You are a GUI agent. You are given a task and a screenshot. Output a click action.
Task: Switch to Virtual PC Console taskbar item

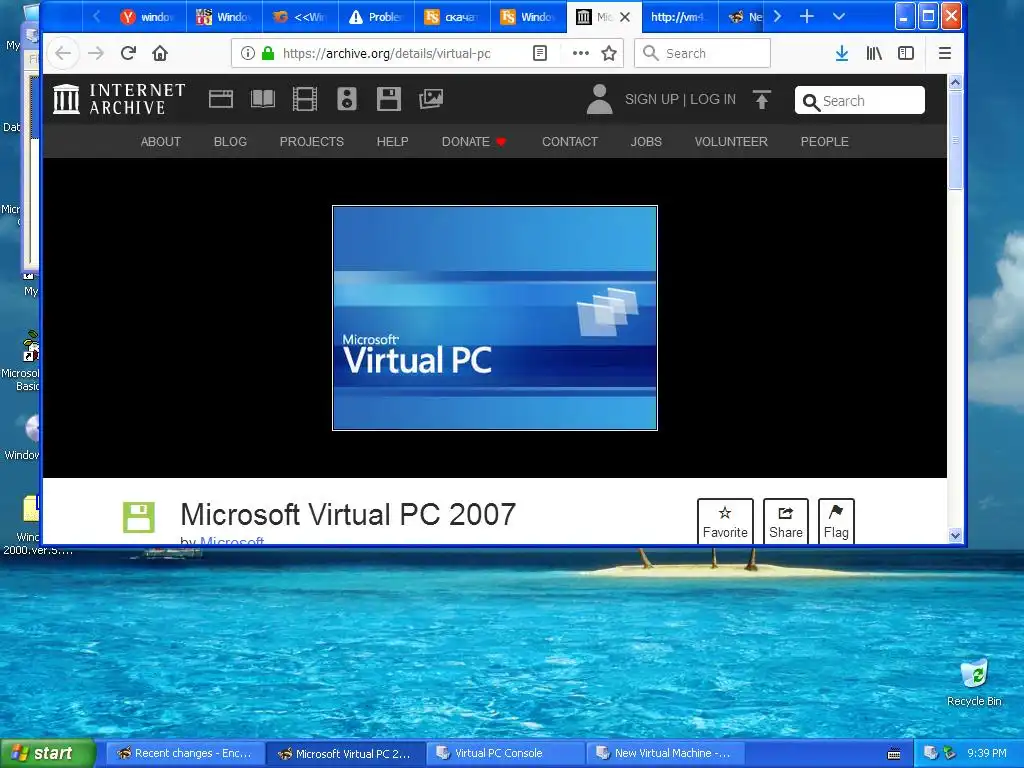505,753
